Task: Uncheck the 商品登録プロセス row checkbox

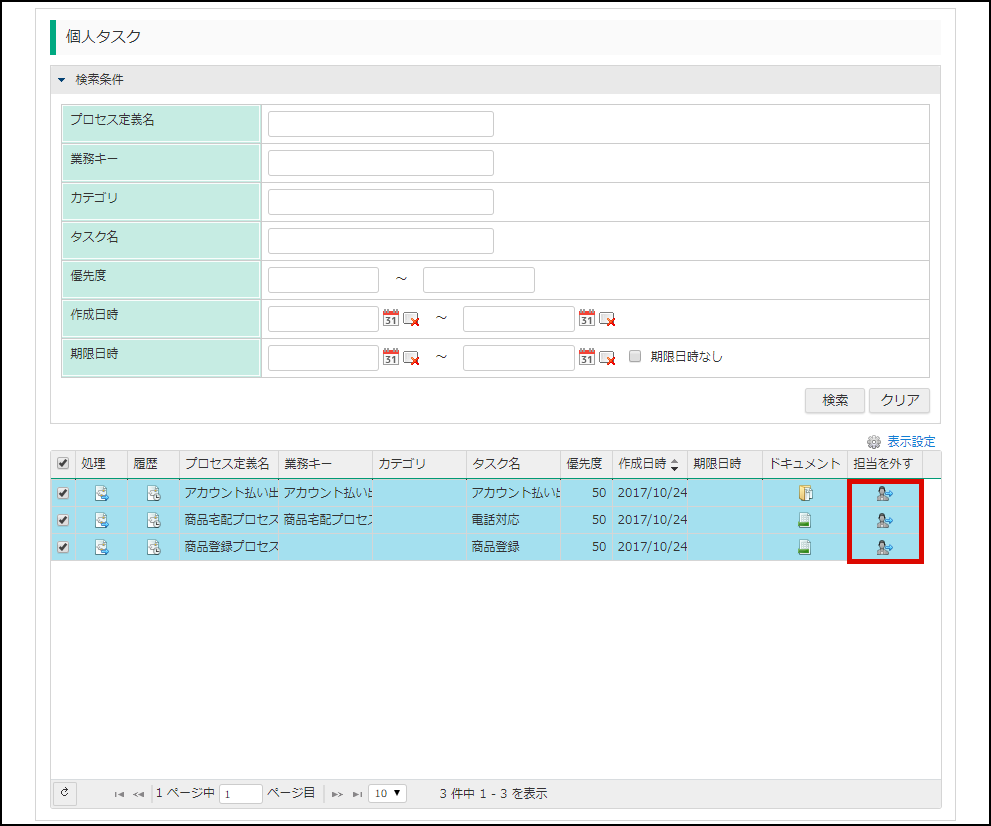Action: (x=63, y=547)
